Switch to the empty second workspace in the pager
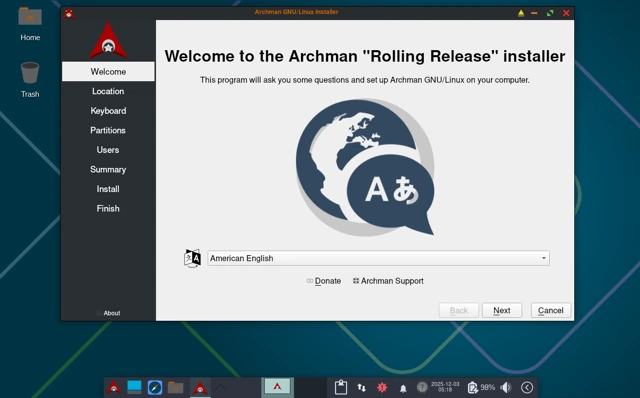Image resolution: width=640 pixels, height=398 pixels. click(x=311, y=387)
